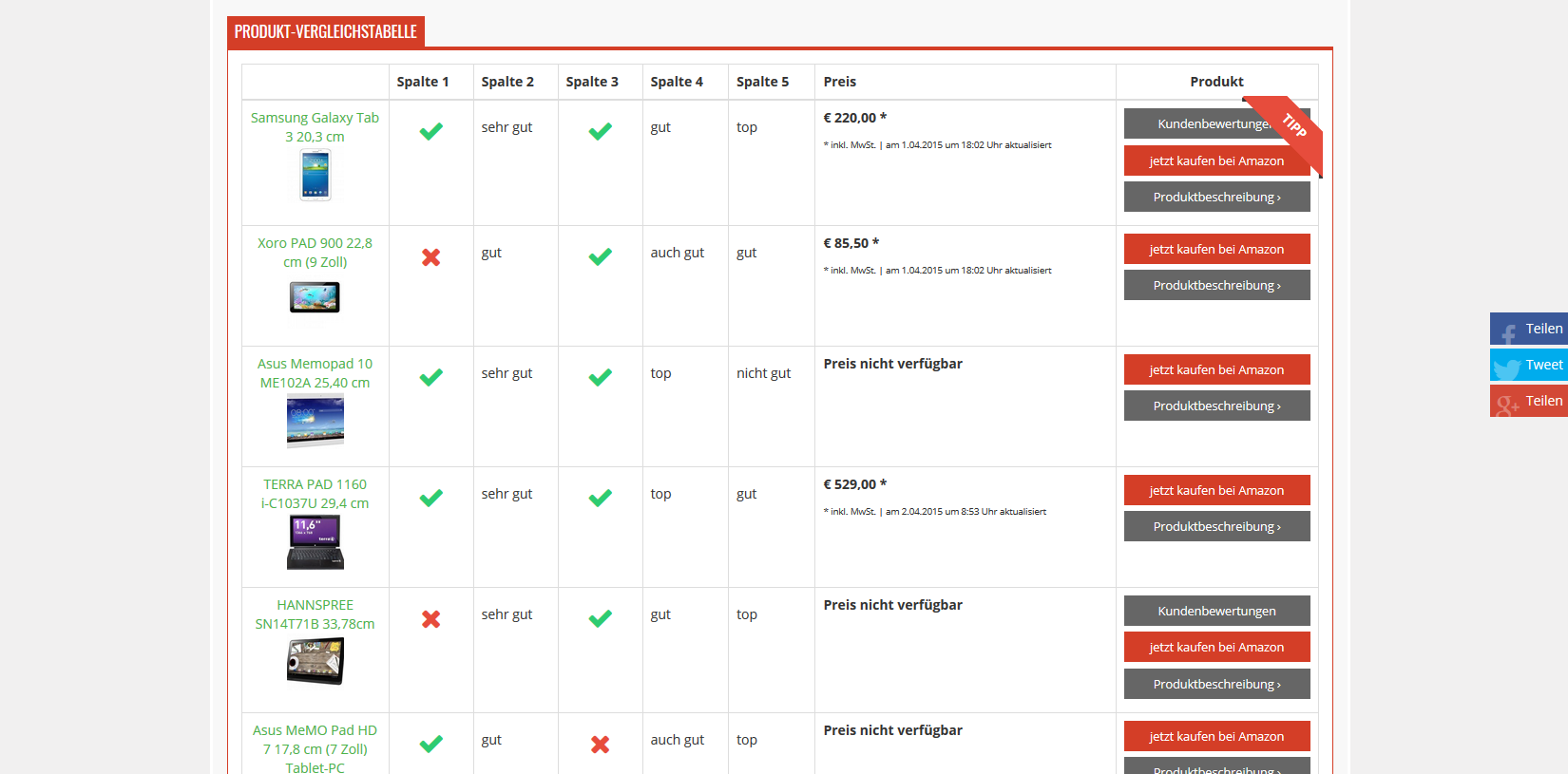
Task: Click the Spalte 3 checkmark for Xoro PAD 900
Action: click(x=601, y=256)
